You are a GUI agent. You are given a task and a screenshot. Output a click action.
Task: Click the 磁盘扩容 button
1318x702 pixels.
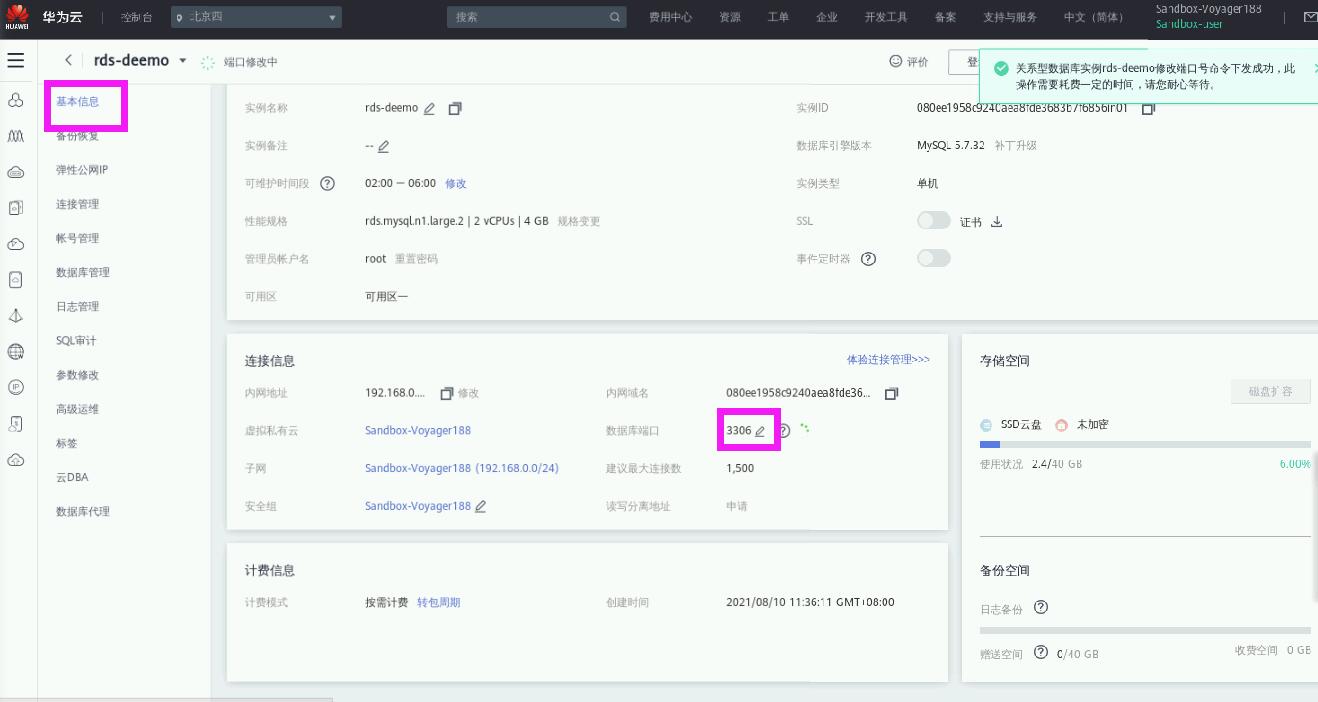1271,391
